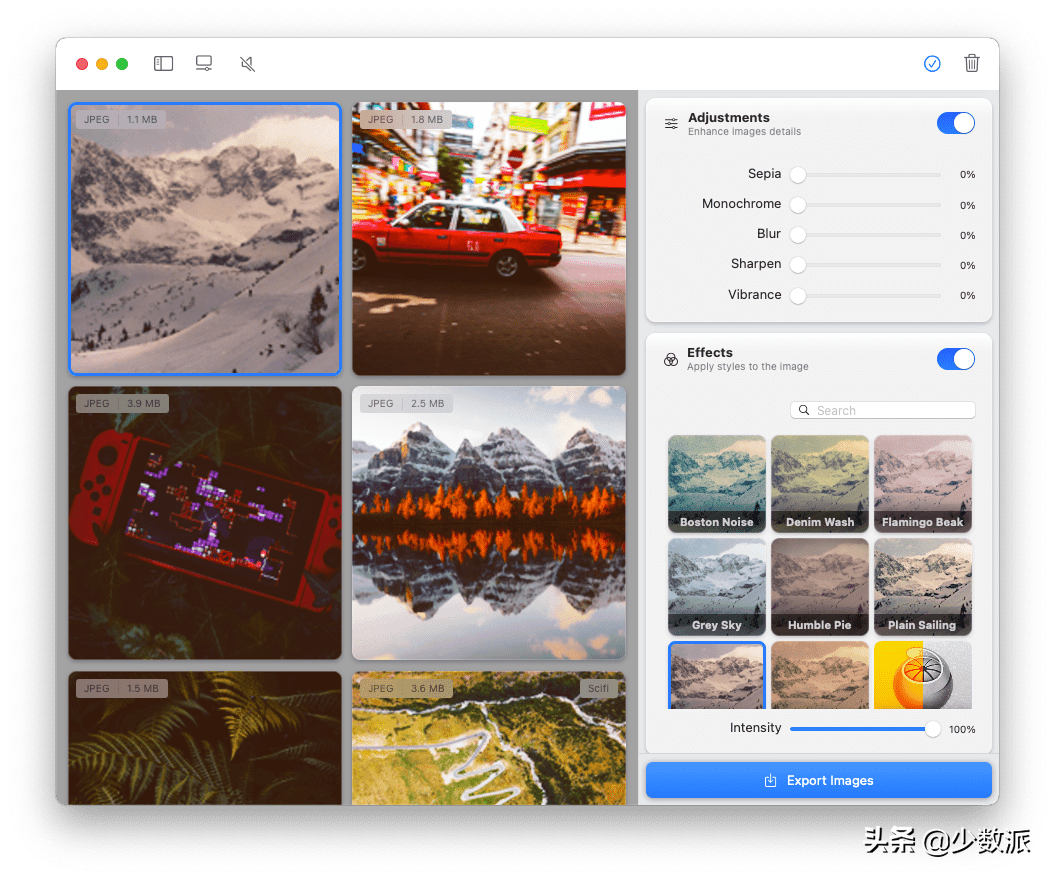Click the Export Images button
This screenshot has height=879, width=1055.
point(819,780)
